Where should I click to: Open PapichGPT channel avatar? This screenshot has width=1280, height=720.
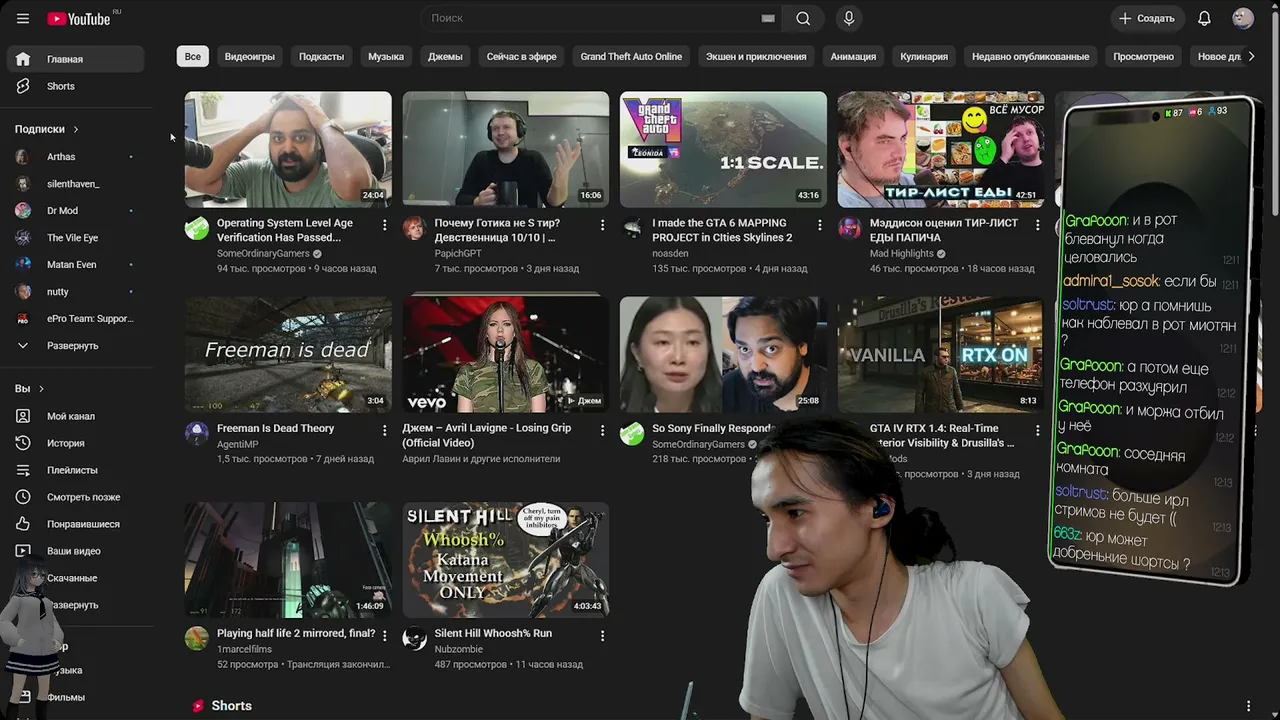coord(414,228)
